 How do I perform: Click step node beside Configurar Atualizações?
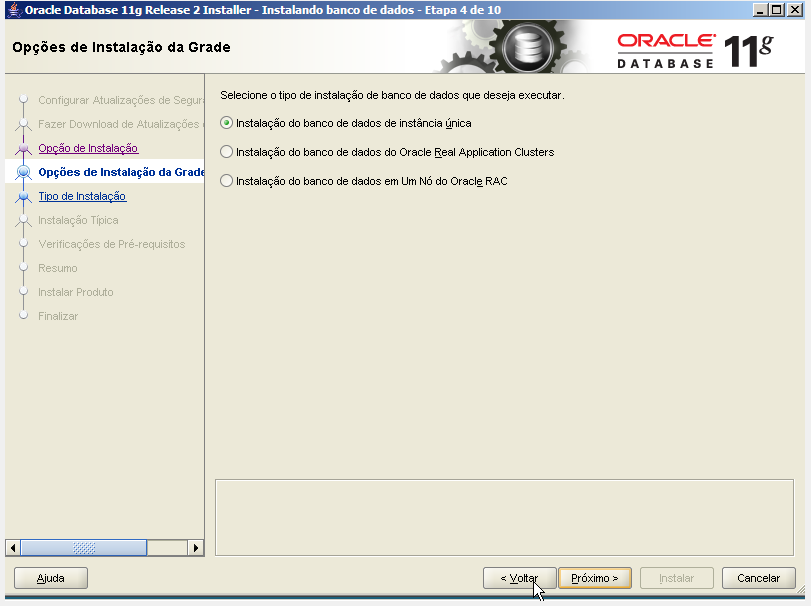23,98
